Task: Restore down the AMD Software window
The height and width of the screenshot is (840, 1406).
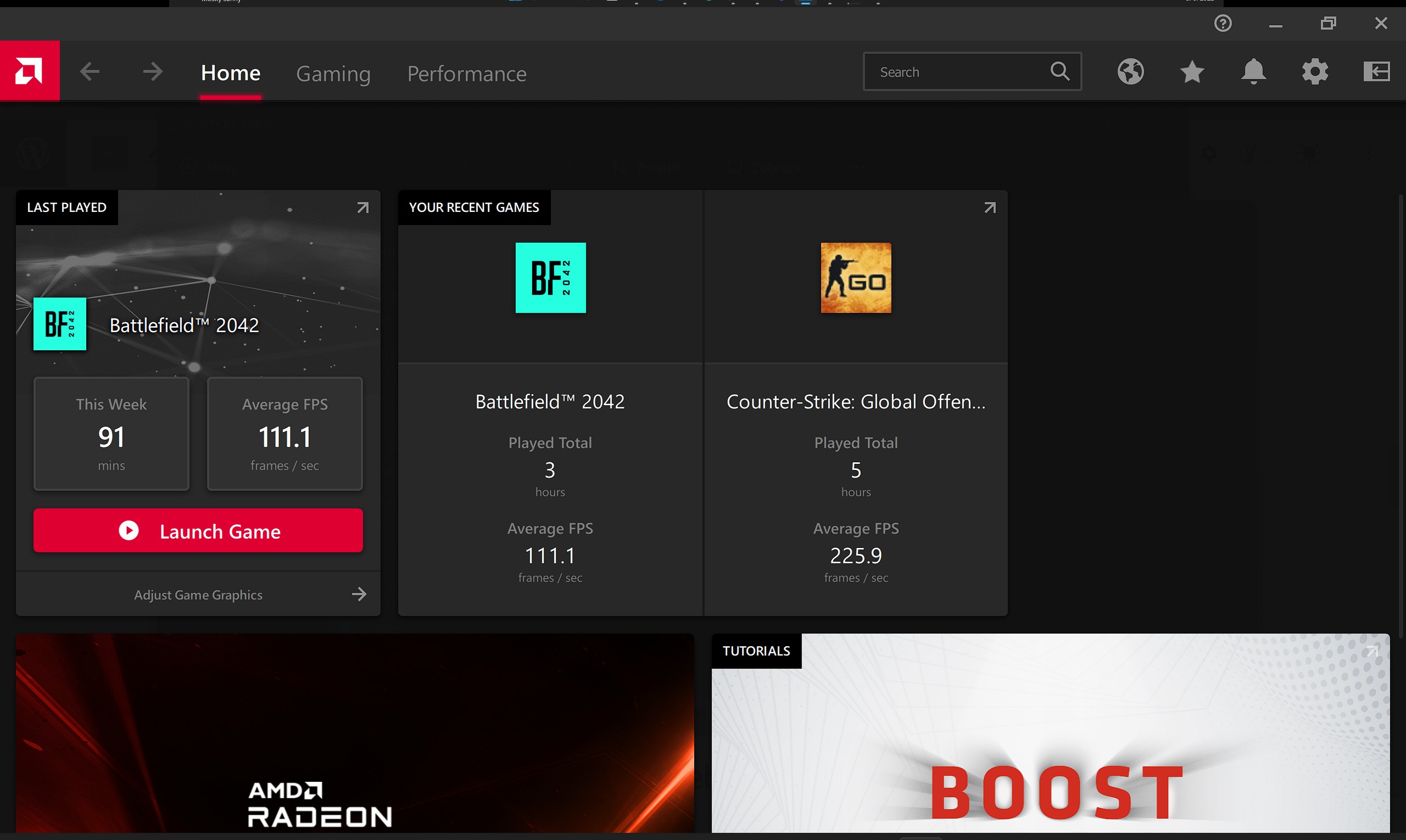Action: coord(1328,23)
